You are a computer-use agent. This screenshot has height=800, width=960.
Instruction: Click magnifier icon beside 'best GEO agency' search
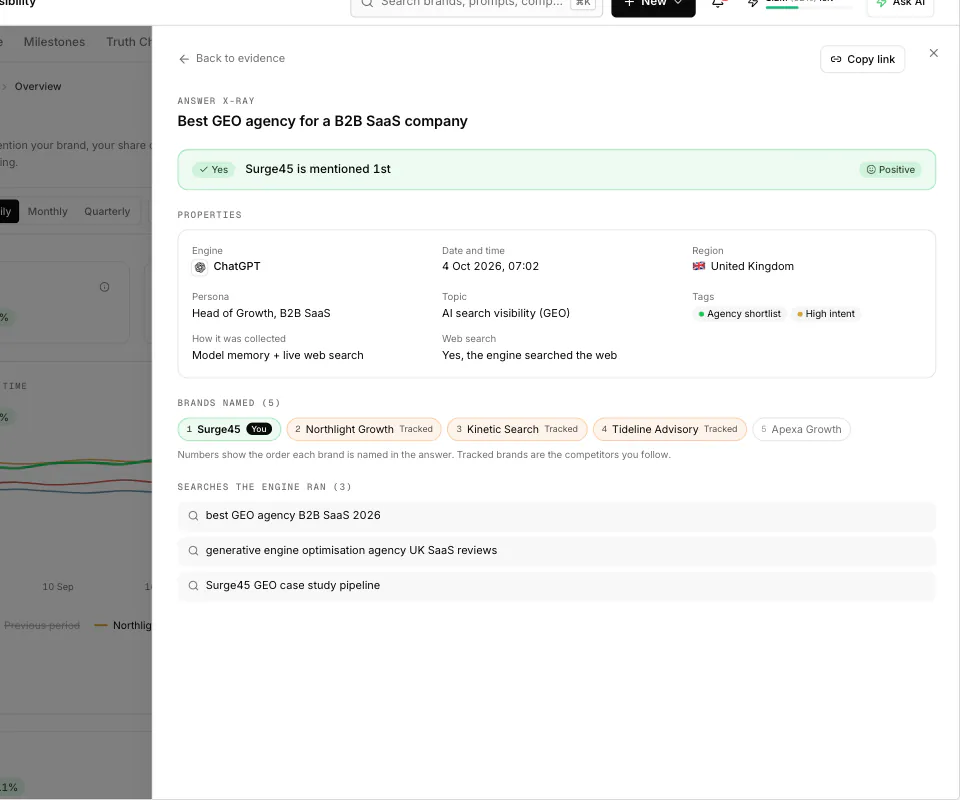[x=193, y=516]
